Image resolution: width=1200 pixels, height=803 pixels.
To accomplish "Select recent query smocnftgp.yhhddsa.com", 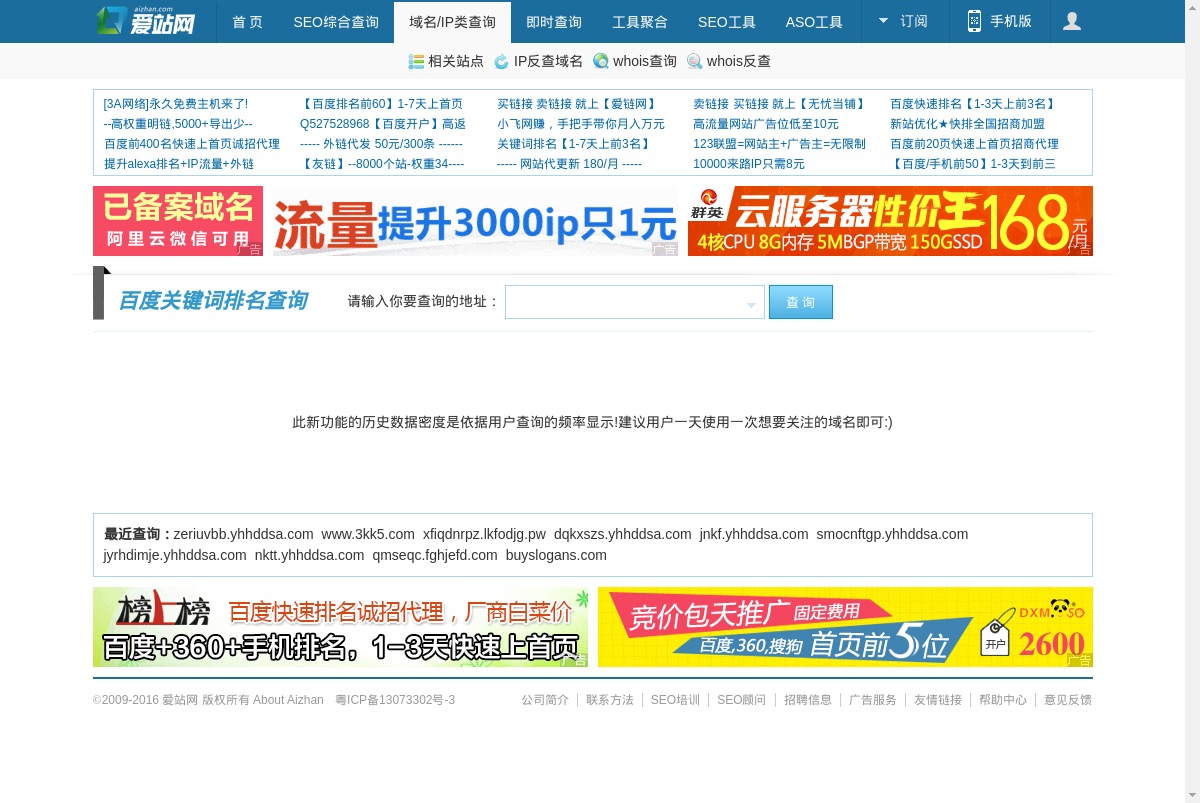I will pyautogui.click(x=892, y=534).
